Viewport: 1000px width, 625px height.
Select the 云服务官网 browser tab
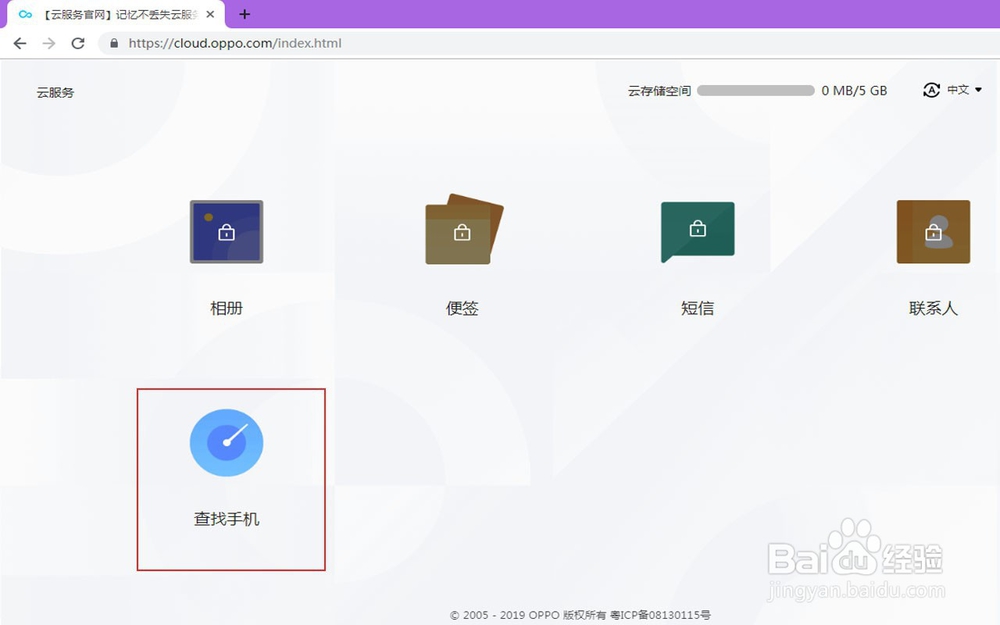[116, 14]
